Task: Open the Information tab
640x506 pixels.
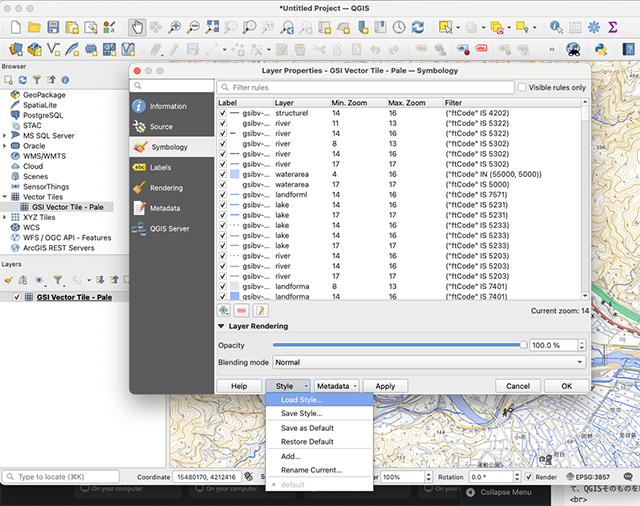Action: (172, 106)
